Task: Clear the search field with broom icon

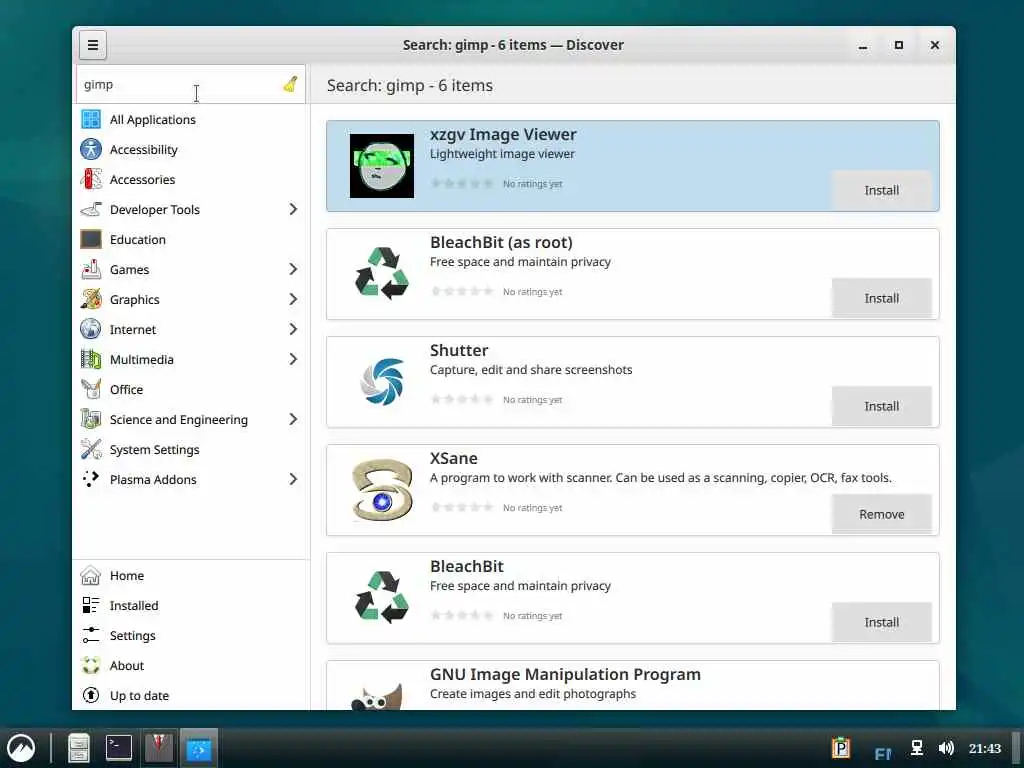Action: 291,84
